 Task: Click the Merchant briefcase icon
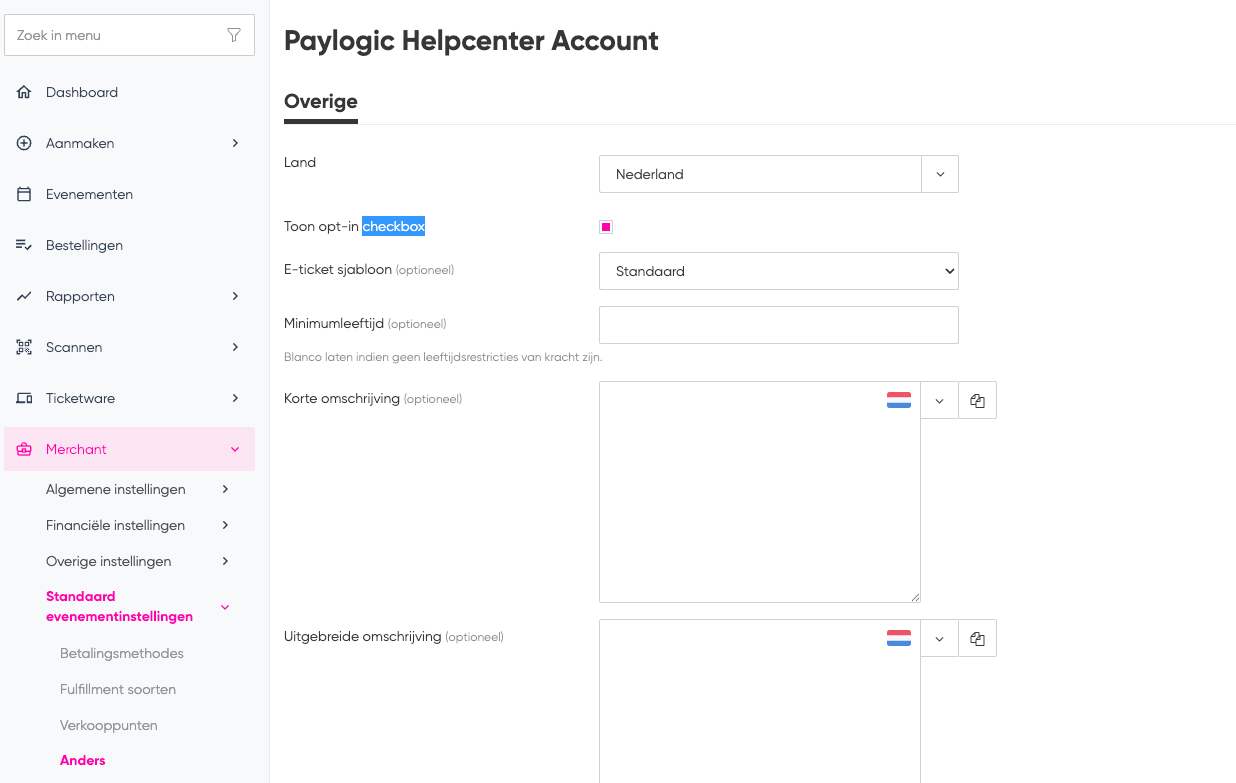click(24, 449)
